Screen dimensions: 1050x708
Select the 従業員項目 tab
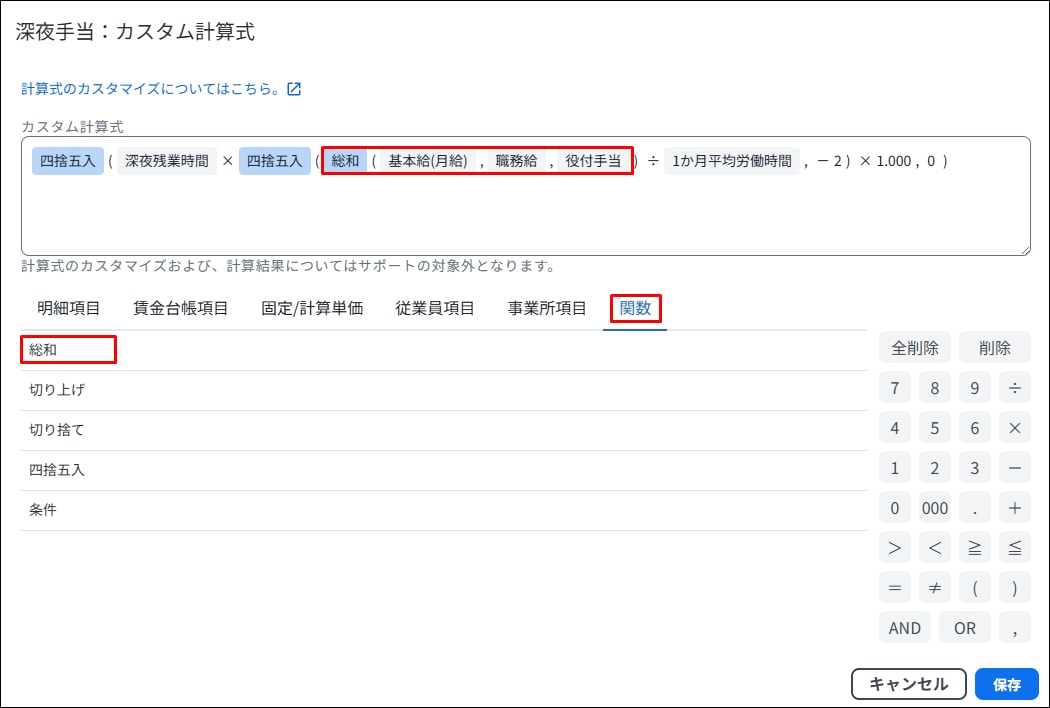point(434,308)
